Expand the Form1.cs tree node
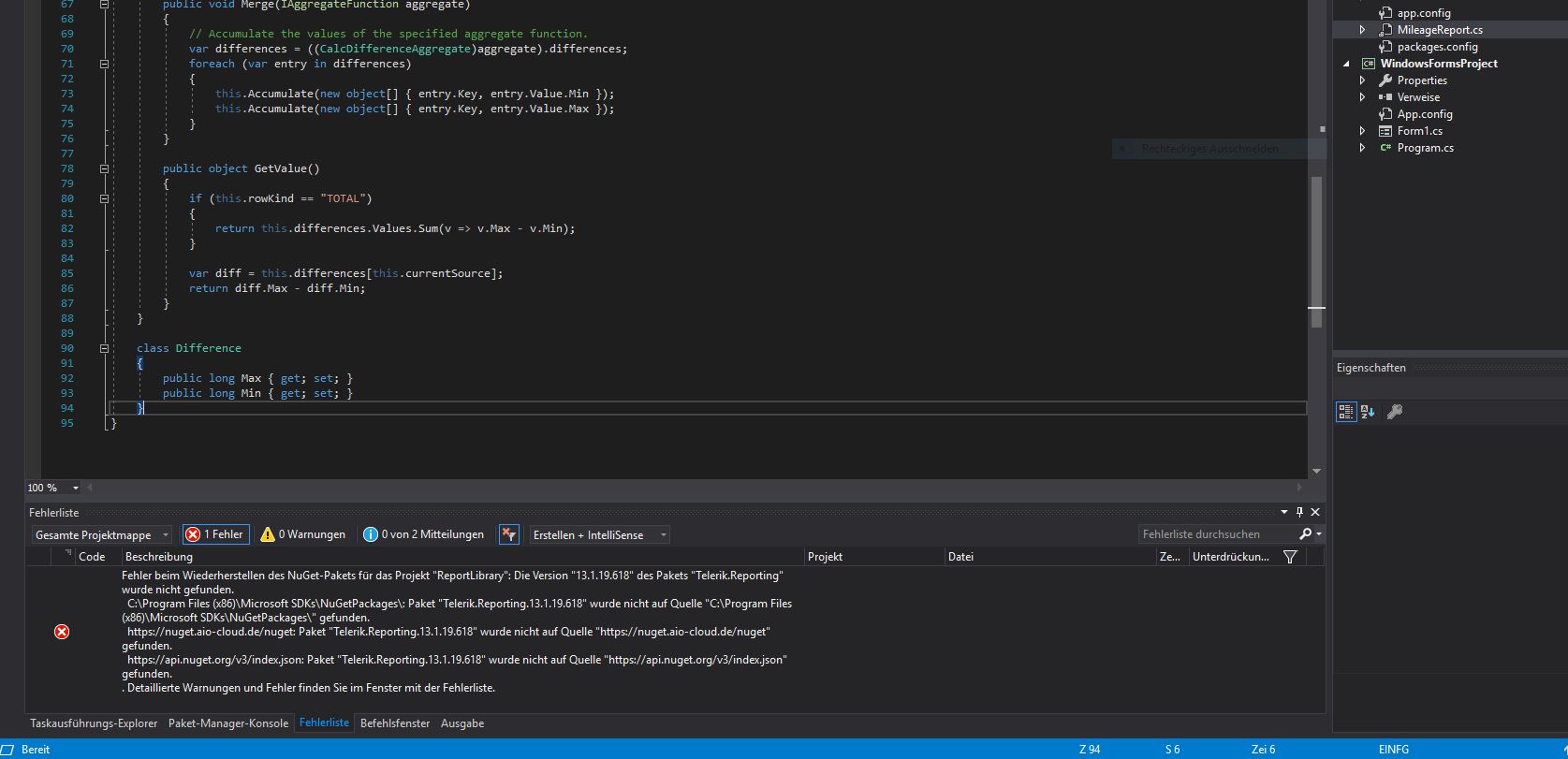1568x759 pixels. 1363,131
